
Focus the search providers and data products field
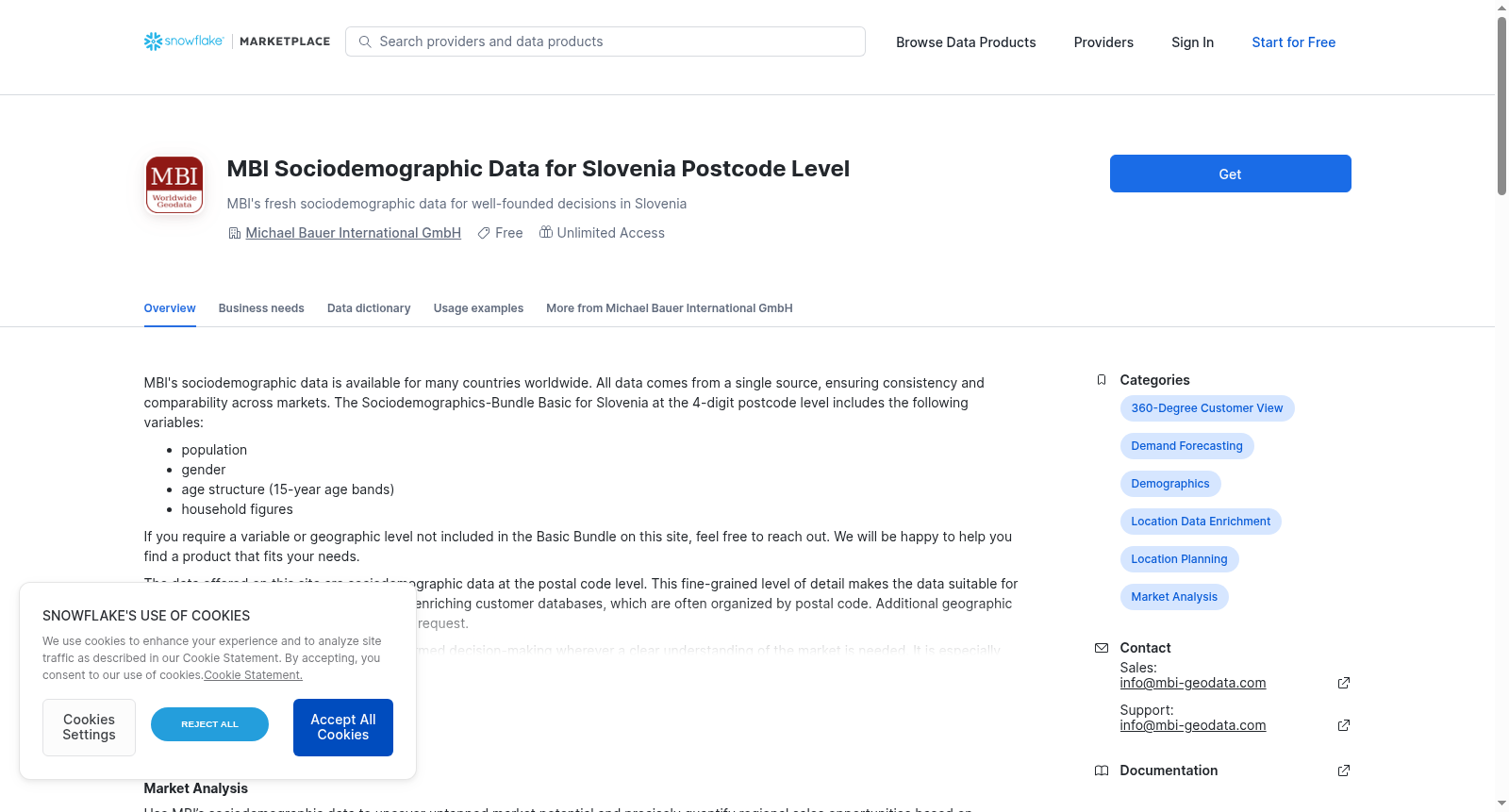605,41
